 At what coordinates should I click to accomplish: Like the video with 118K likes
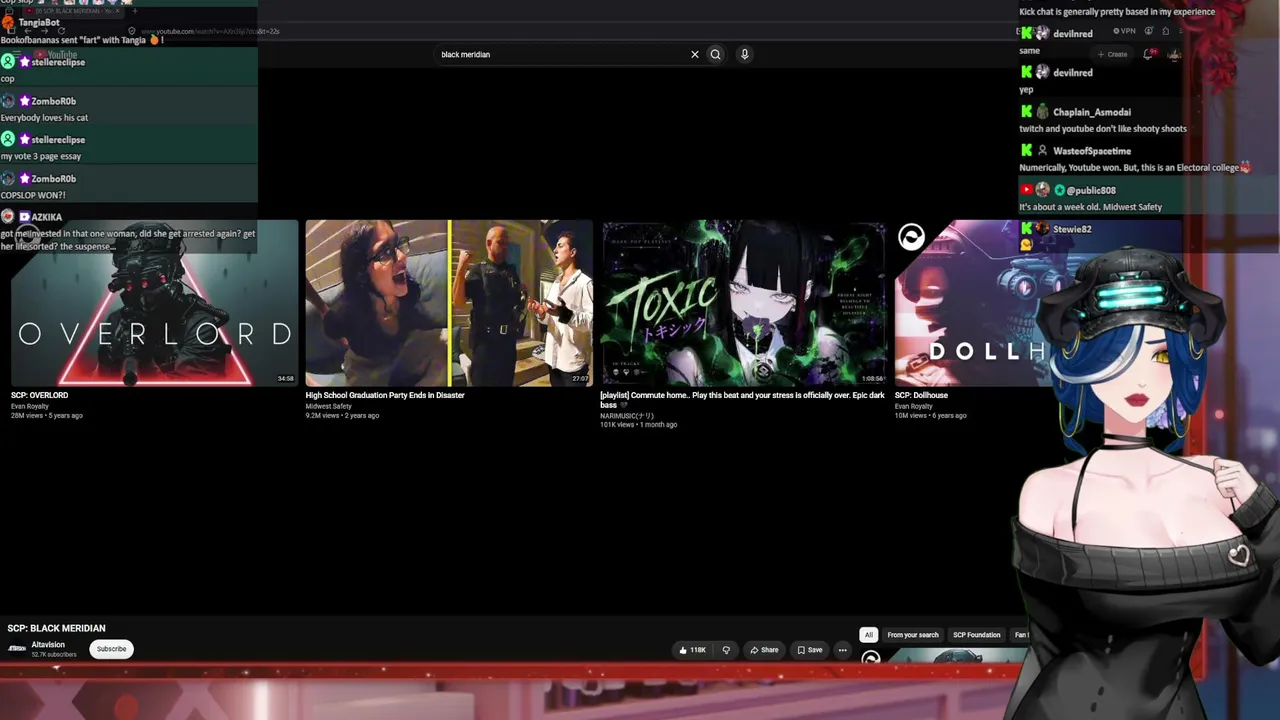(x=692, y=650)
